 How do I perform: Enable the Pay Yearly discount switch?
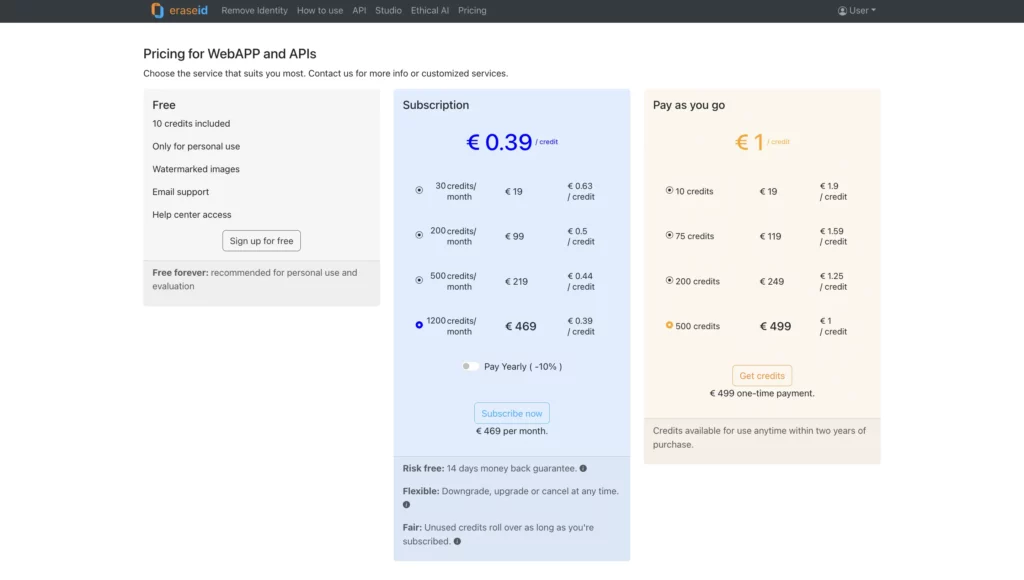point(468,366)
